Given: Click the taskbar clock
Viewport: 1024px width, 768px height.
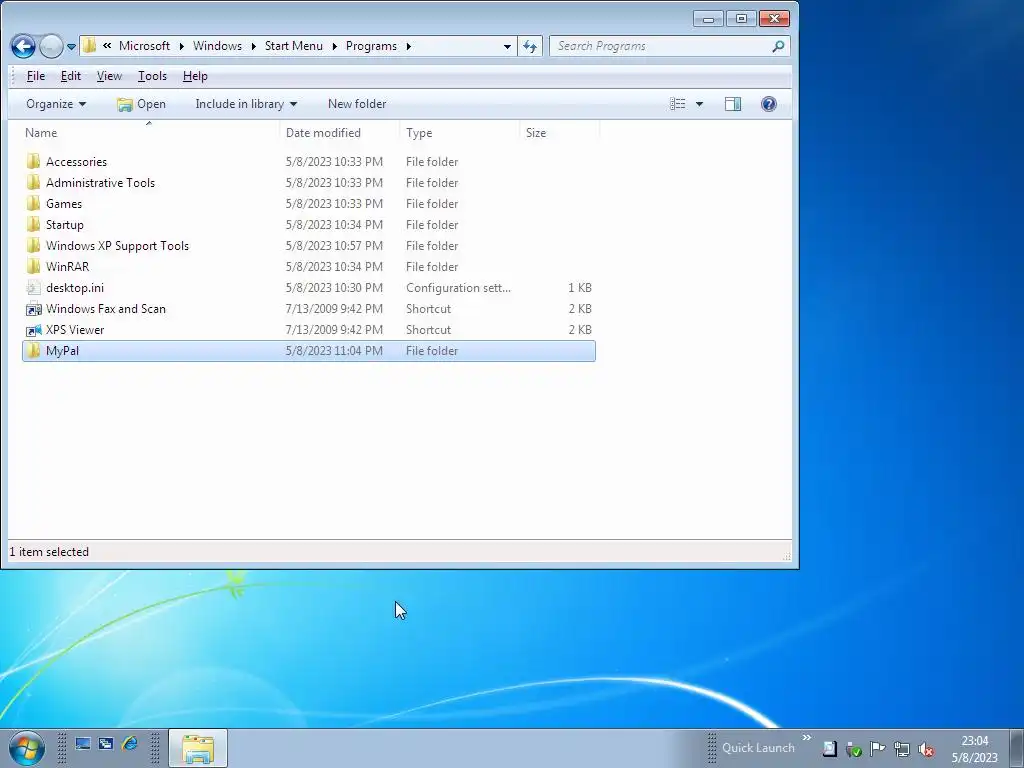Looking at the screenshot, I should click(974, 749).
